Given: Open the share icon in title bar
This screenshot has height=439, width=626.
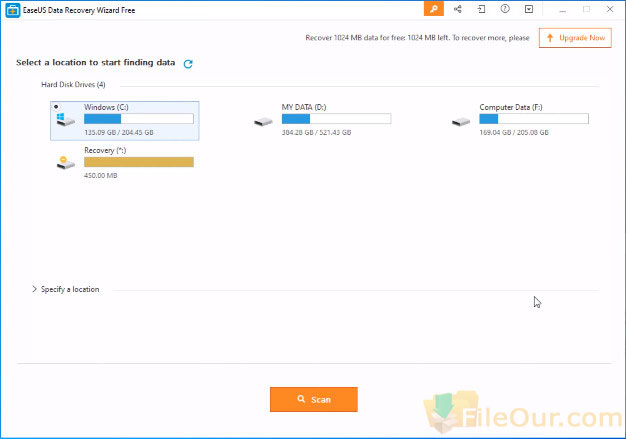Looking at the screenshot, I should (458, 9).
